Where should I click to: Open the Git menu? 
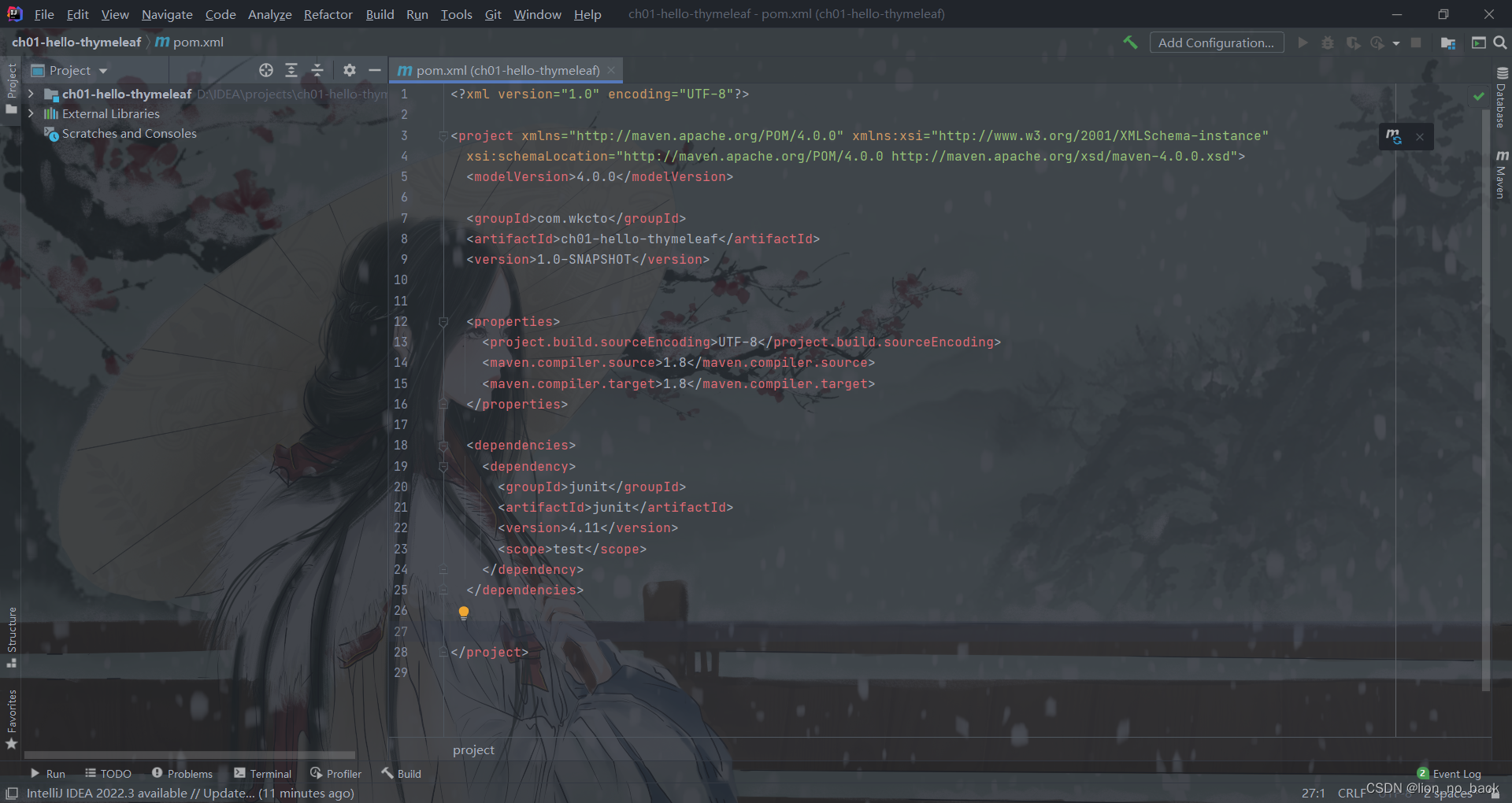(x=493, y=14)
